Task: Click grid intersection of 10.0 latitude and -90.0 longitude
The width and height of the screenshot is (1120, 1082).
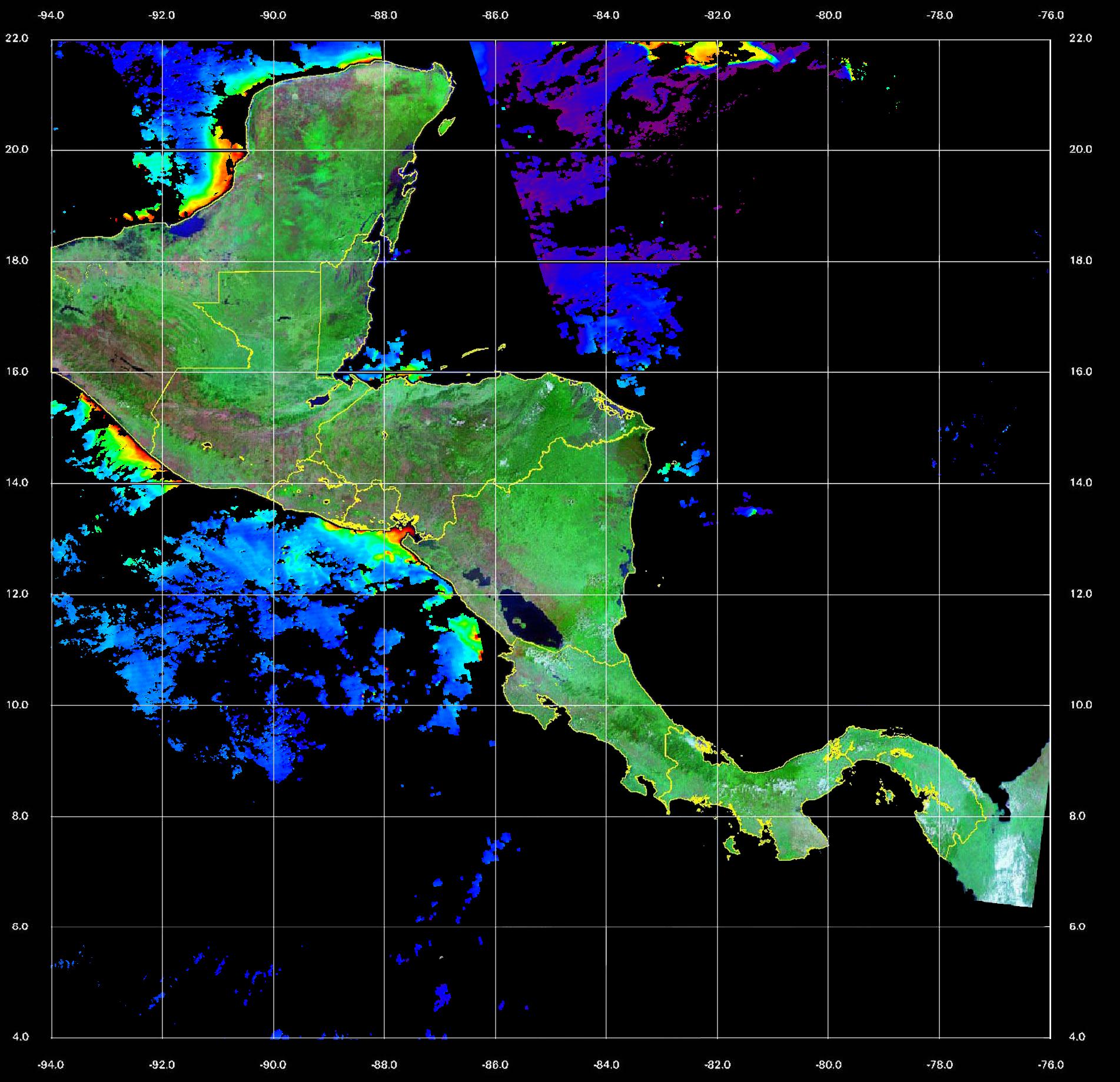Action: (274, 705)
